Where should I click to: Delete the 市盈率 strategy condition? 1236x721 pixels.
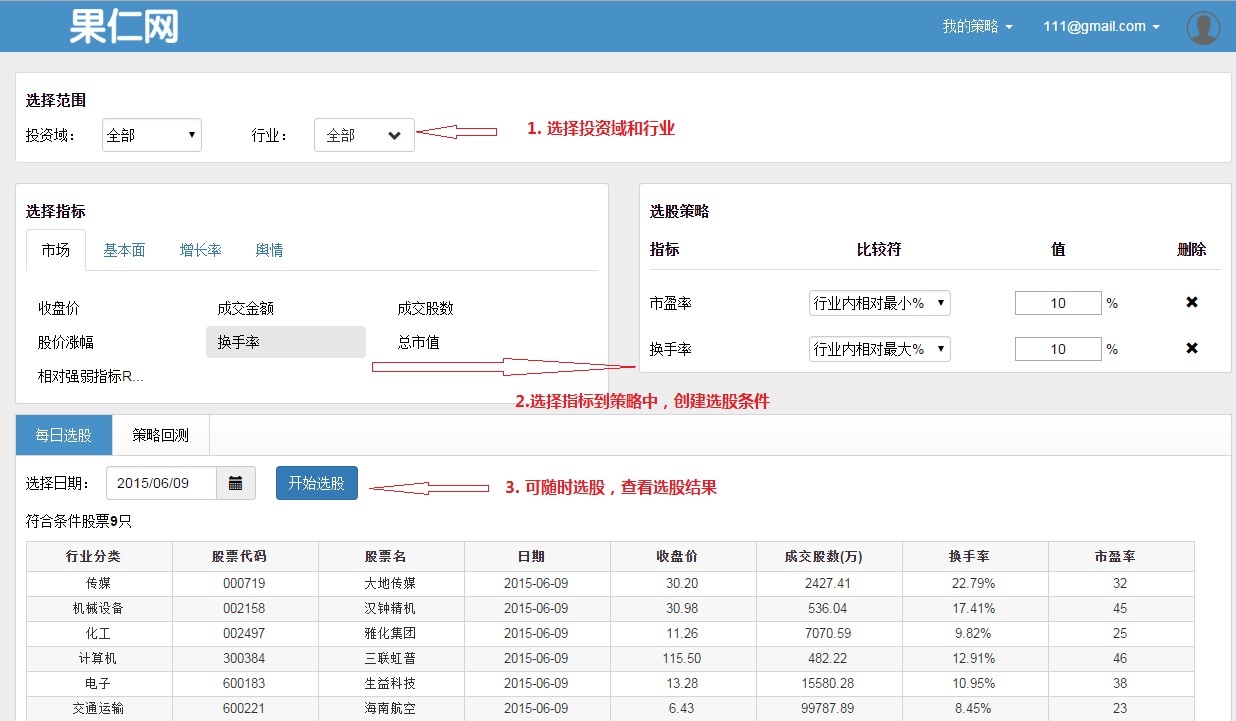[x=1191, y=302]
